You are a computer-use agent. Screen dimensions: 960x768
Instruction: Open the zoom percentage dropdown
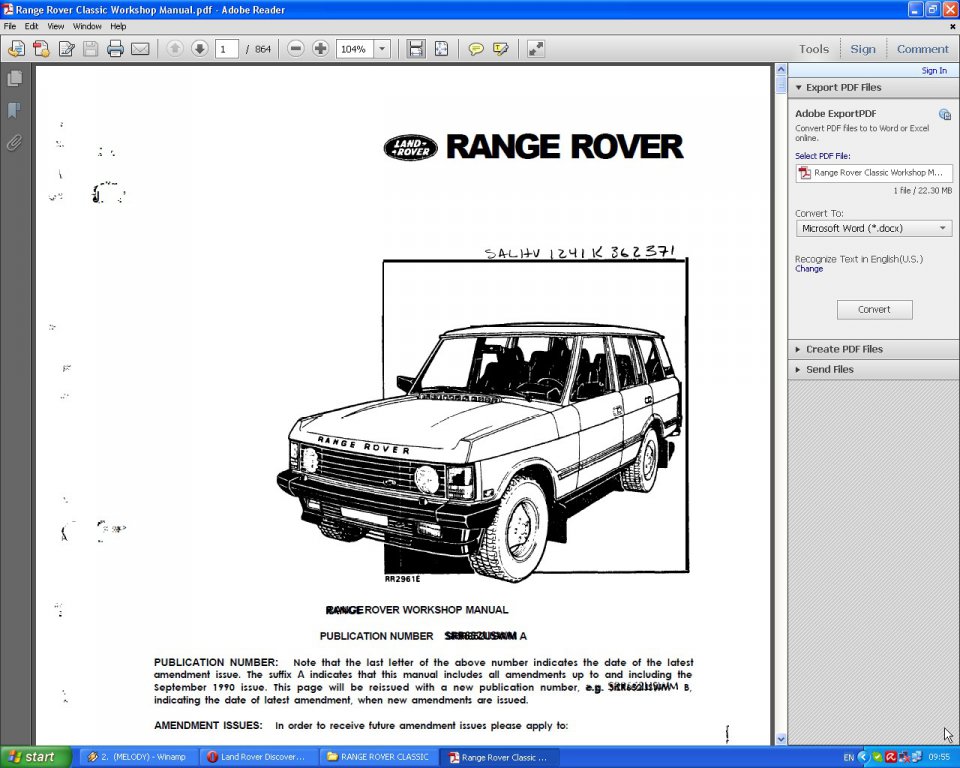[x=382, y=49]
